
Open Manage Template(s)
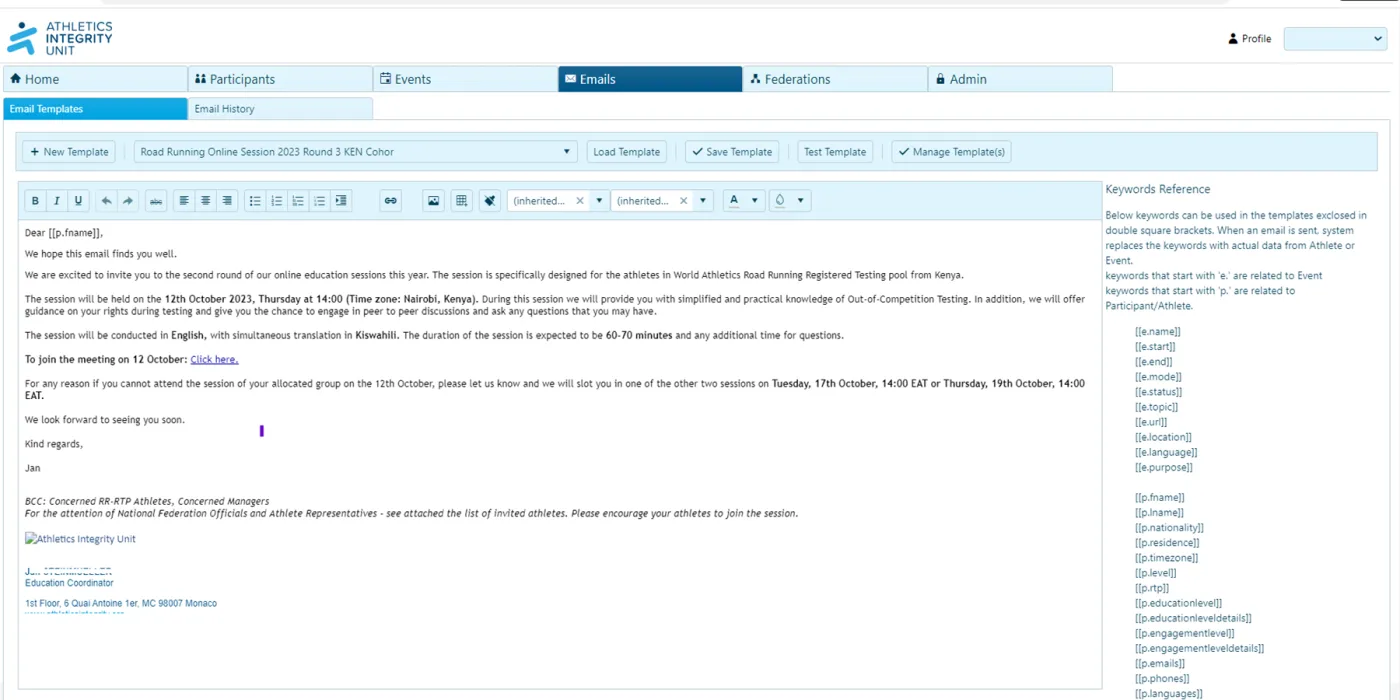click(951, 152)
